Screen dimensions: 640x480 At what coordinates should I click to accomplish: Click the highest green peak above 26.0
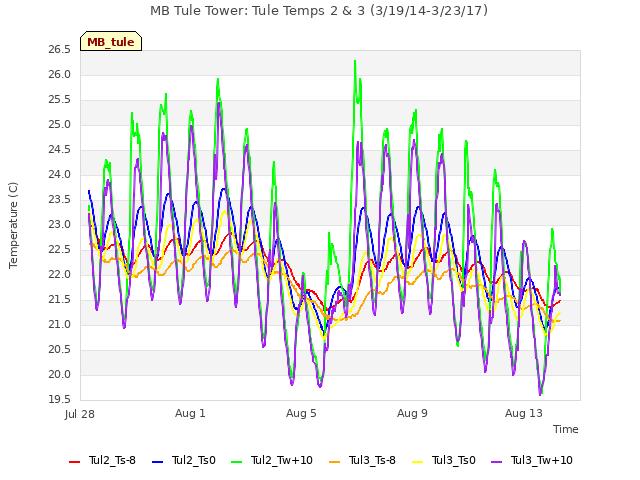point(355,61)
